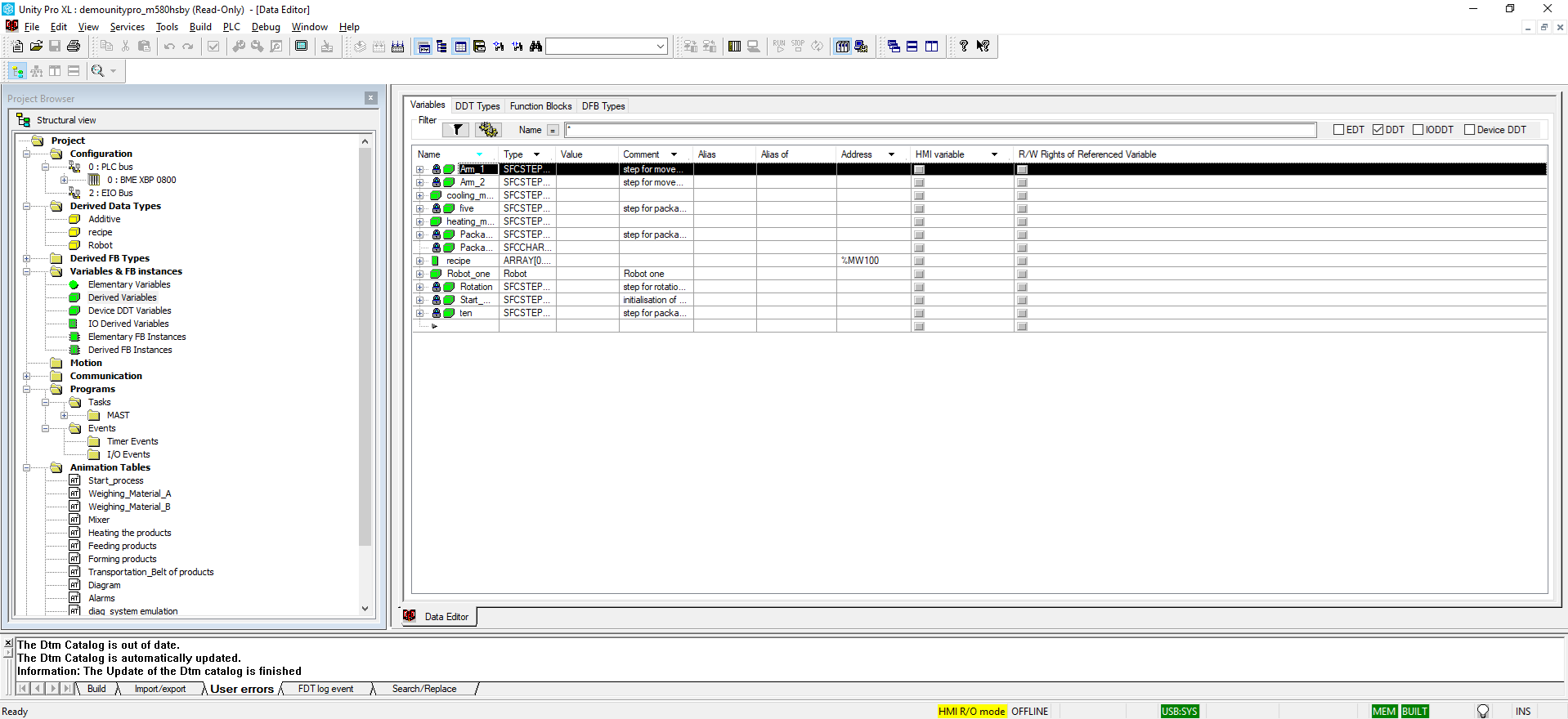Switch to the DFB Types tab
Screen dimensions: 1568x719
point(603,106)
